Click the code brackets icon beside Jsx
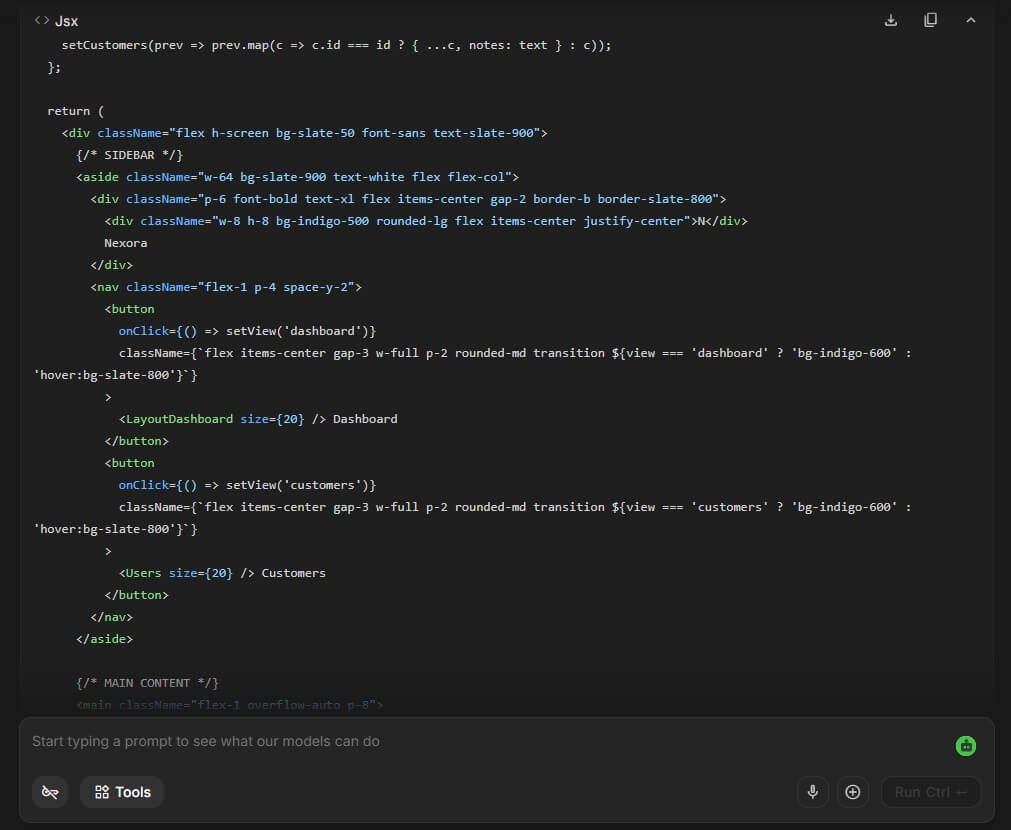Viewport: 1011px width, 830px height. tap(42, 21)
